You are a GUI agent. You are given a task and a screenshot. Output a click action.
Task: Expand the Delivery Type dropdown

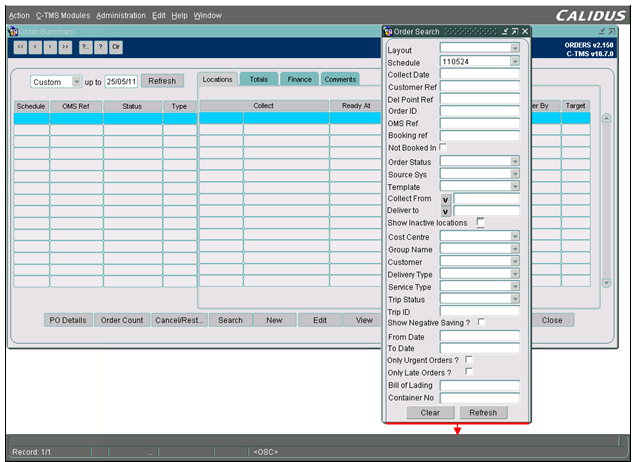pos(515,274)
